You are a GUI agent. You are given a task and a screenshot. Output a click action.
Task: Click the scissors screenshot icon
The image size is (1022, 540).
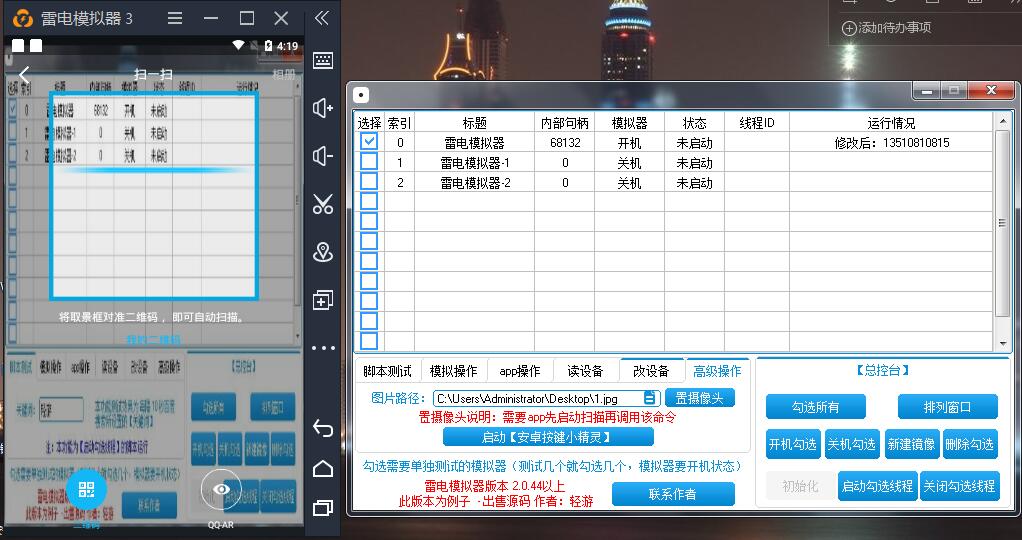coord(323,203)
